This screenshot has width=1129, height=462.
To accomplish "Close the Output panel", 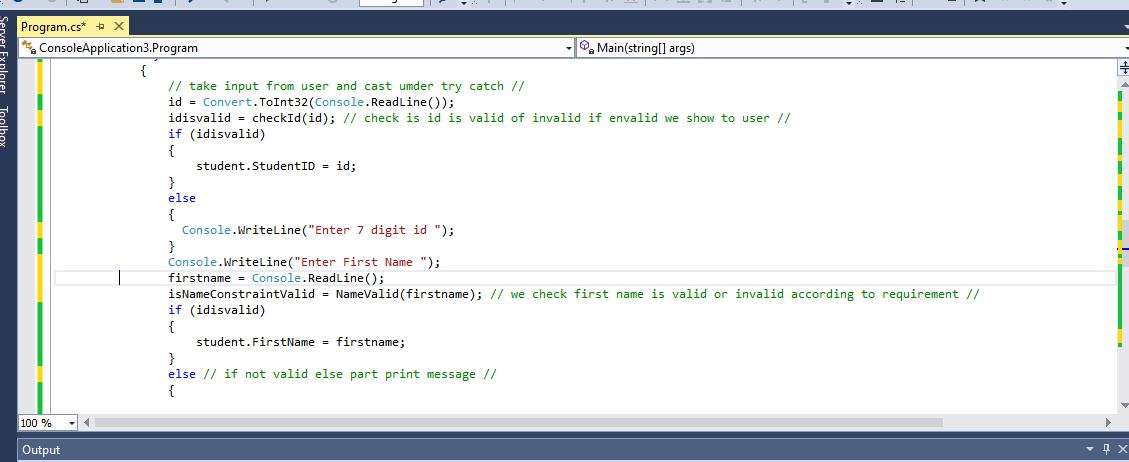I will pos(1120,450).
